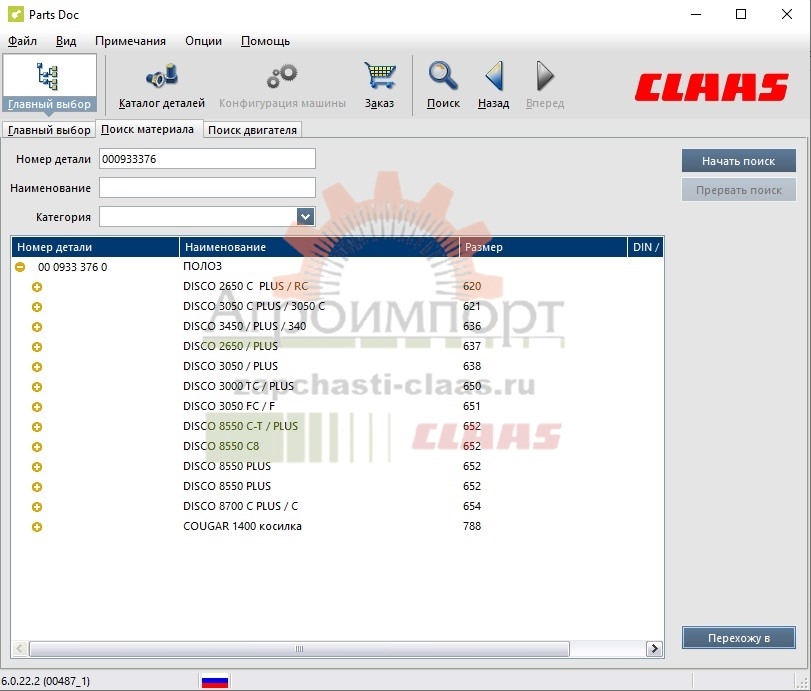Click the Russian flag language icon
The width and height of the screenshot is (811, 691).
(x=215, y=681)
